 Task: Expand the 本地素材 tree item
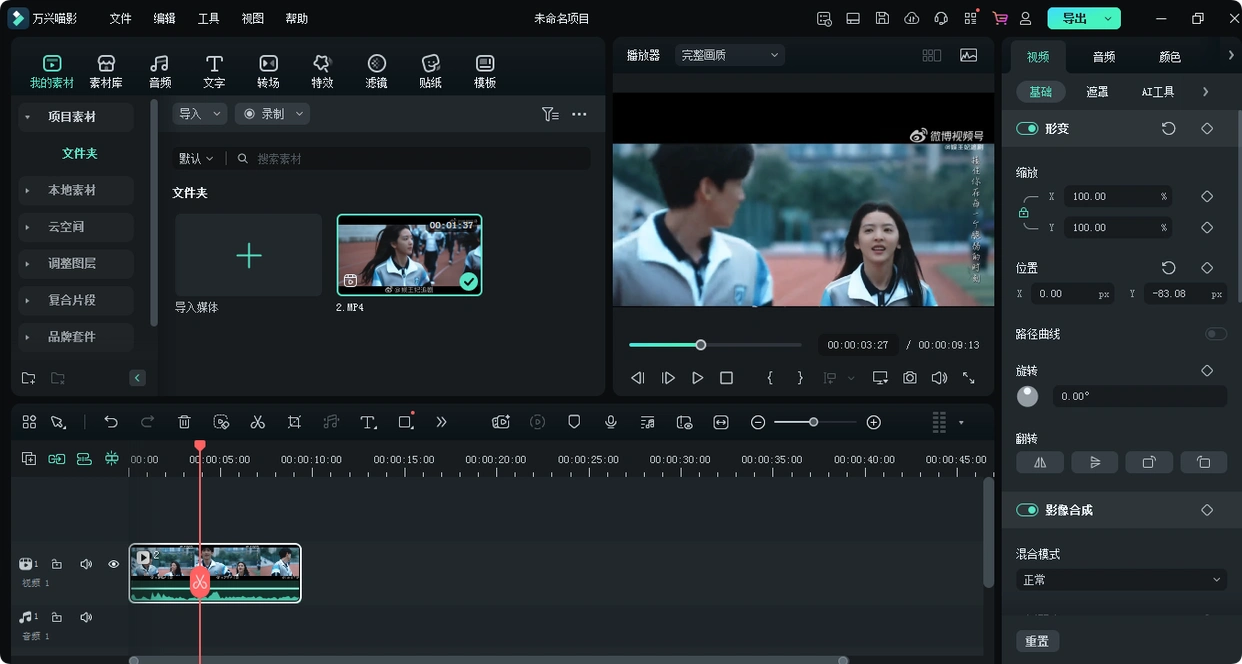72,190
